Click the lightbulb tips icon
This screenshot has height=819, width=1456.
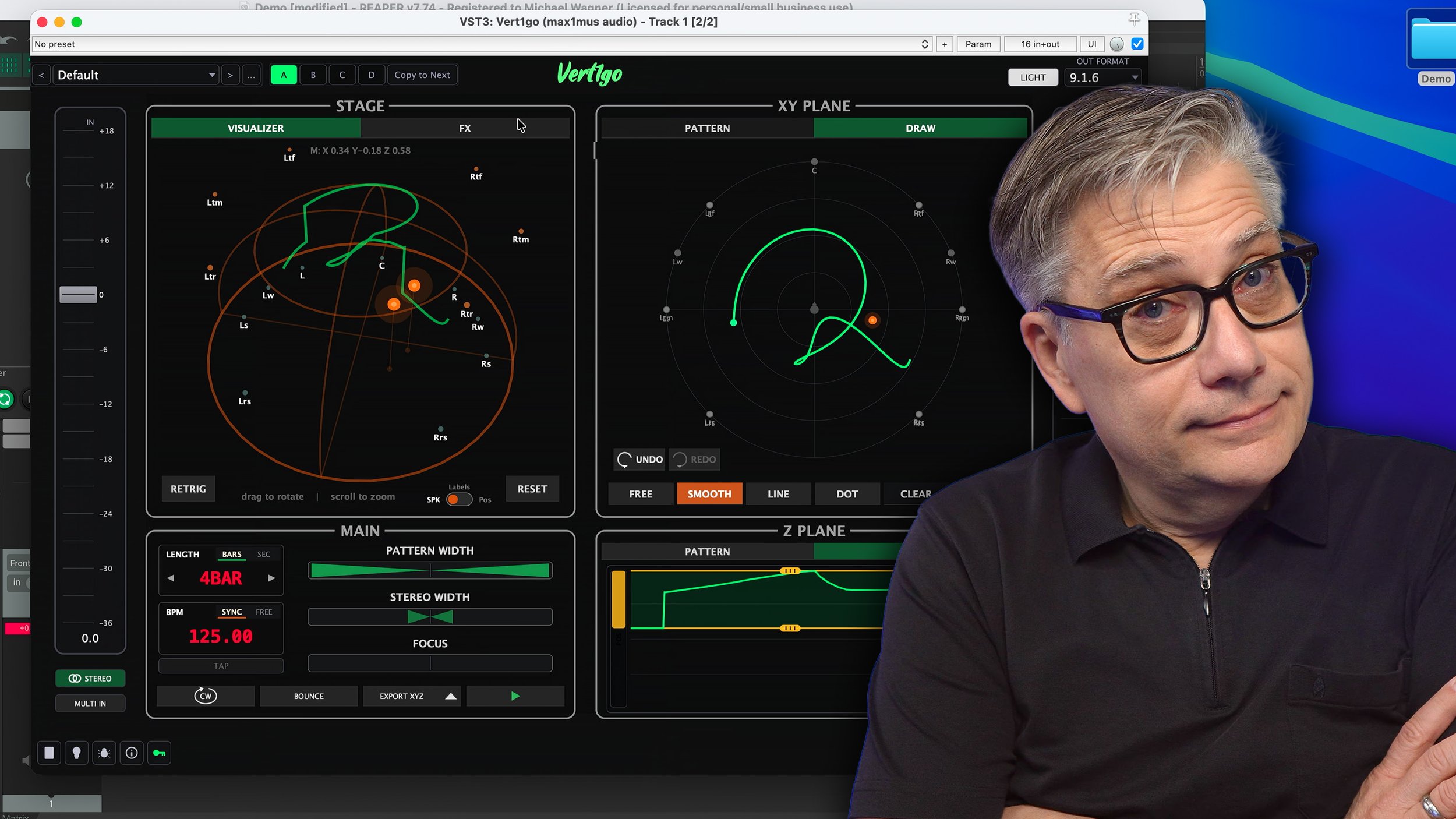pos(76,753)
